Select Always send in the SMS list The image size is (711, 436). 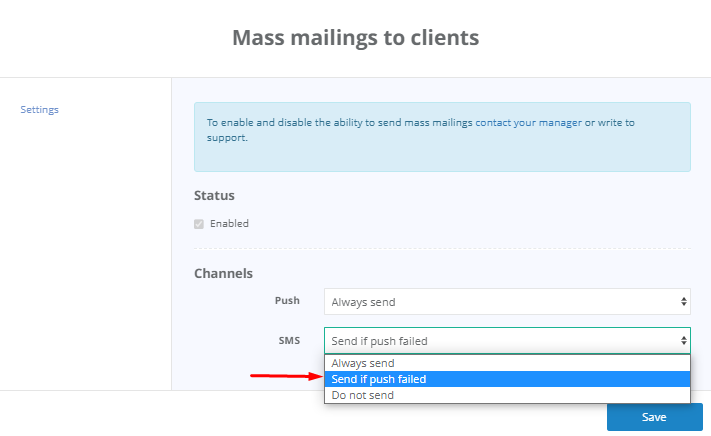pyautogui.click(x=363, y=363)
